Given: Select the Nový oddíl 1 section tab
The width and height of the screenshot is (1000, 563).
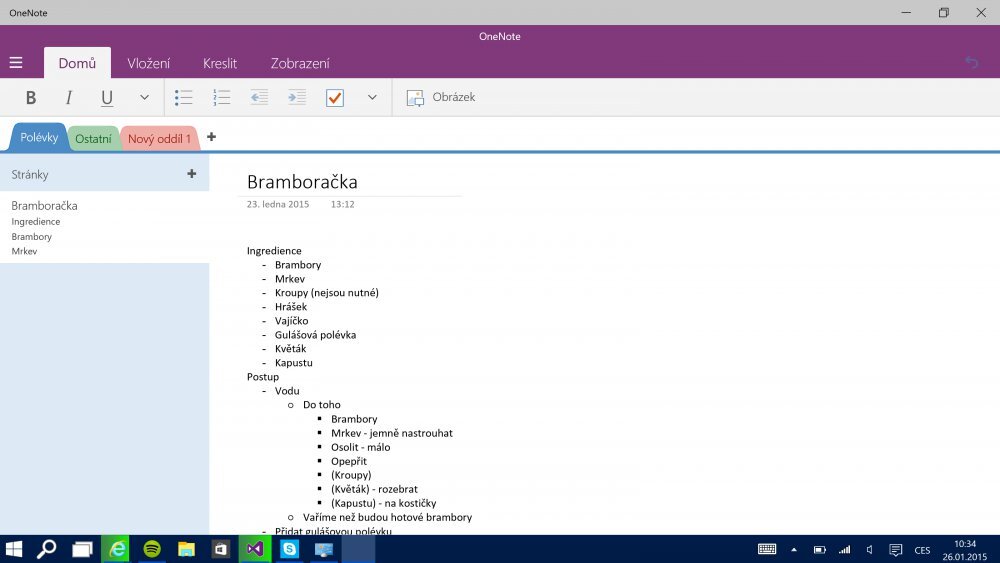Looking at the screenshot, I should [159, 138].
